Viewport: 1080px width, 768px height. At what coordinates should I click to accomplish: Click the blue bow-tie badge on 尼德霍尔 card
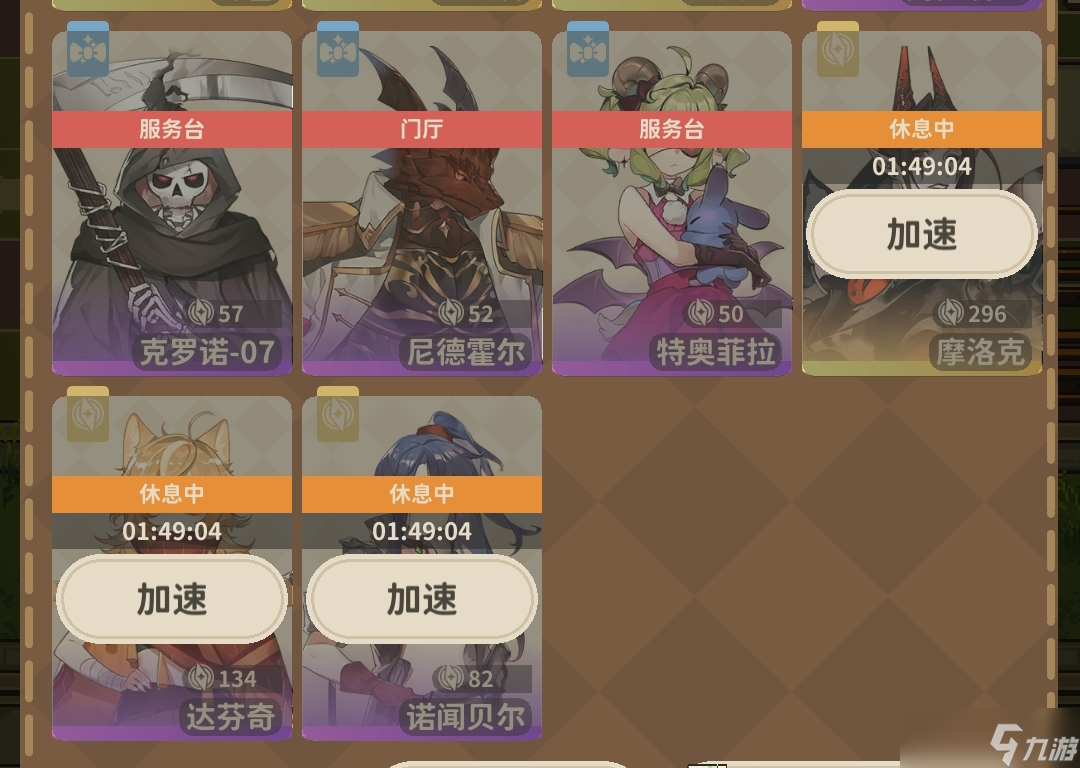coord(338,49)
